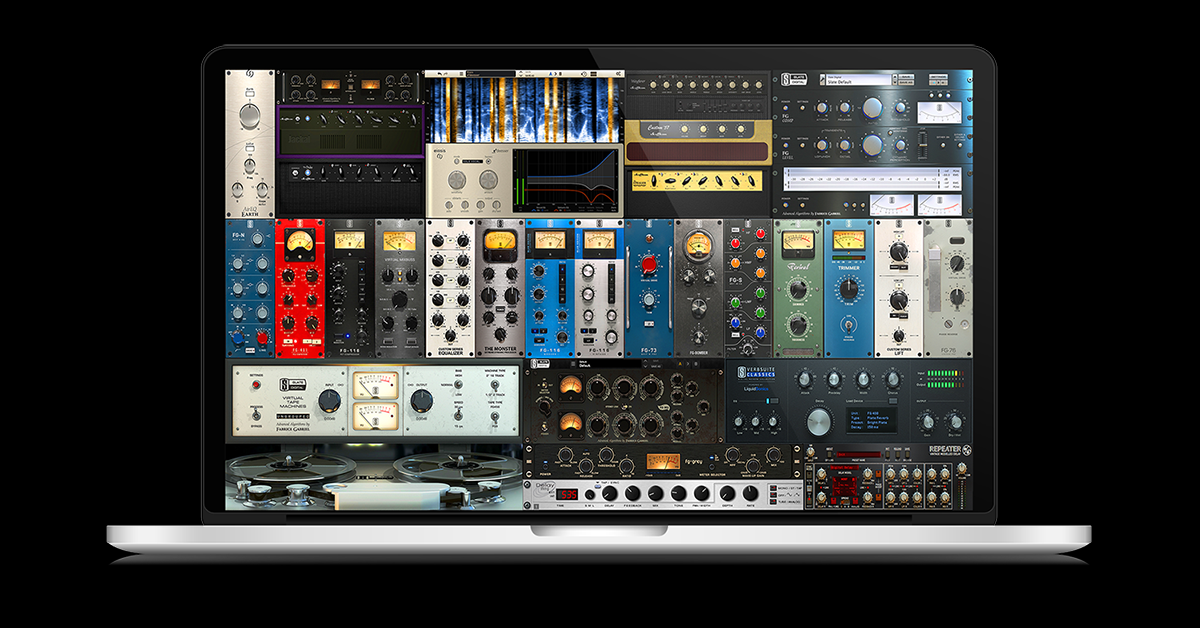This screenshot has height=628, width=1200.
Task: Click the vertical fader on the FG Level module
Action: point(921,144)
